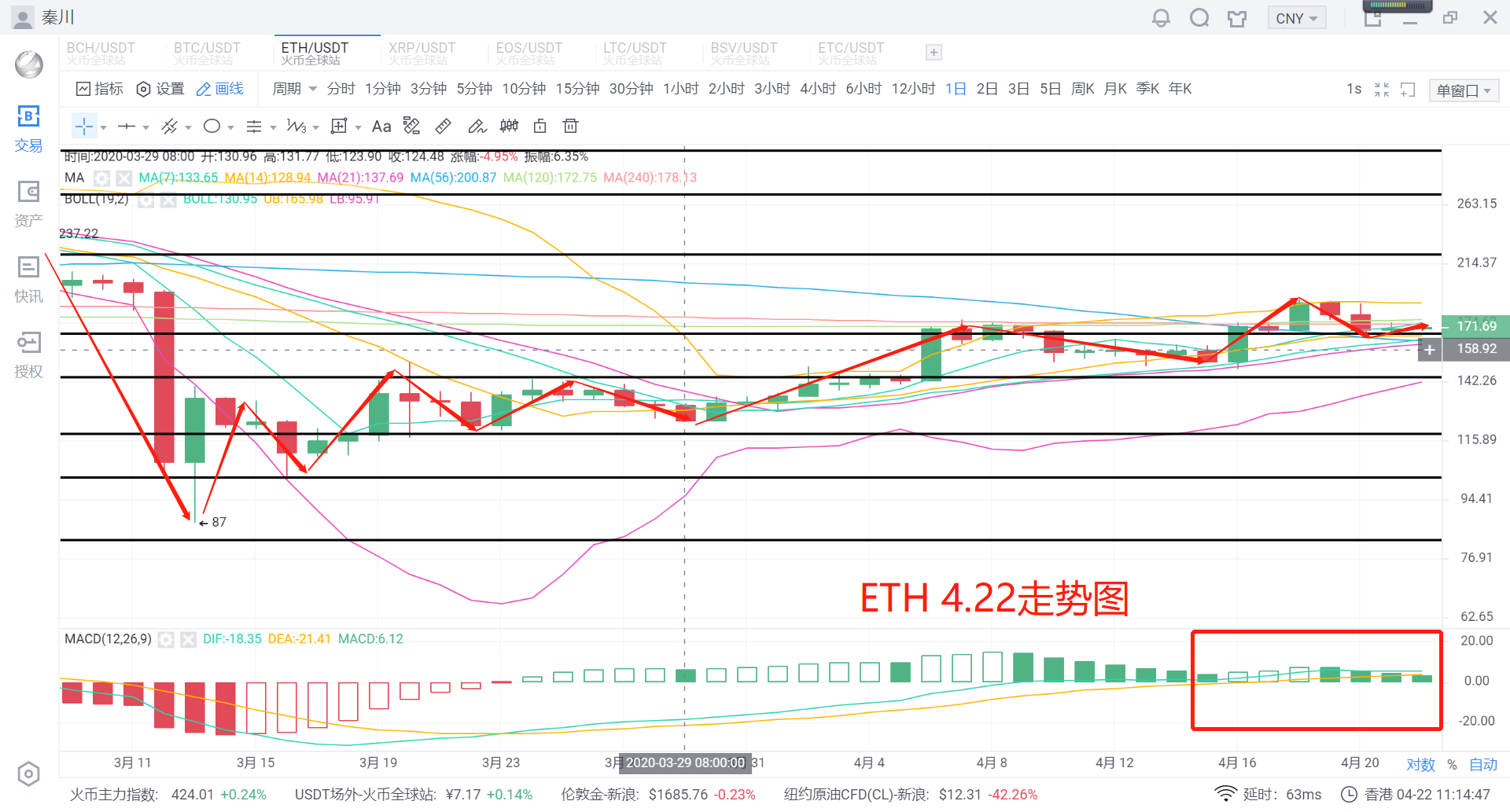Expand the 单窗口 window layout dropdown
Screen dimensions: 1510x812
click(1463, 90)
